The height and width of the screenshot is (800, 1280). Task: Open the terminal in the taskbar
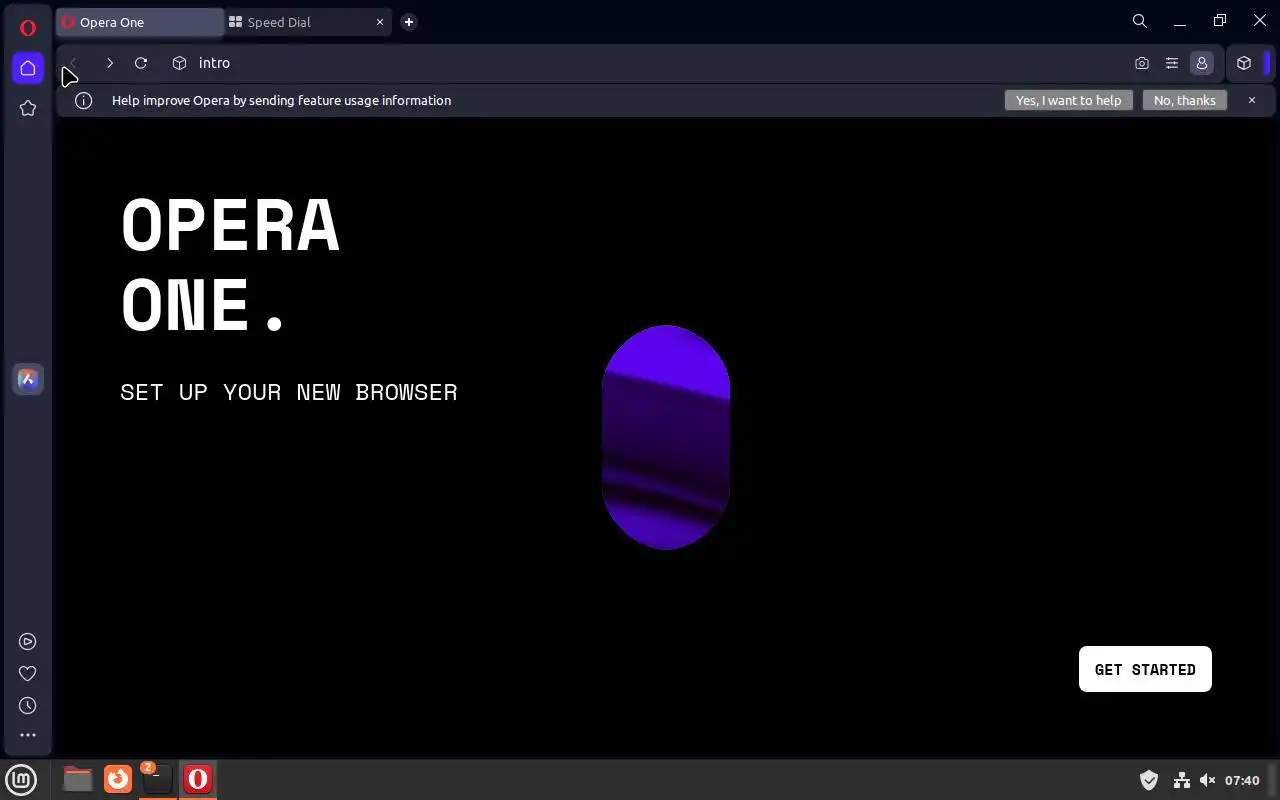coord(157,779)
